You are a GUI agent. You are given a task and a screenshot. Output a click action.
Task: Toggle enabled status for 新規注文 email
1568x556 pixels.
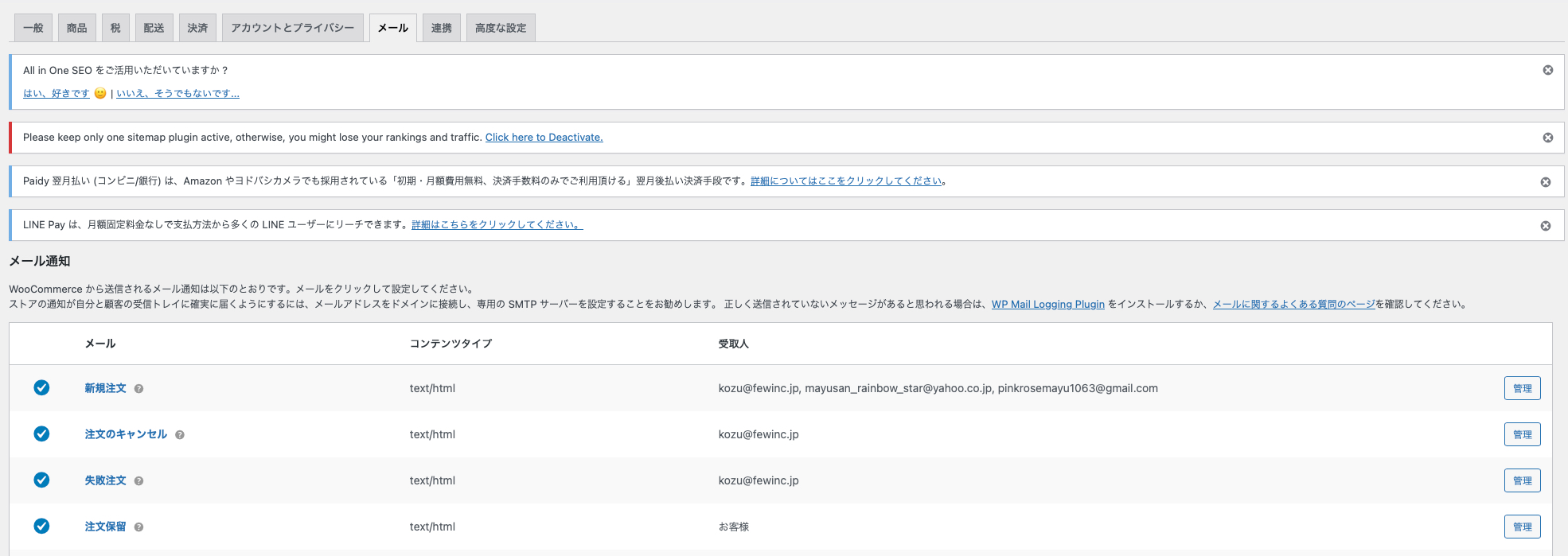[41, 387]
